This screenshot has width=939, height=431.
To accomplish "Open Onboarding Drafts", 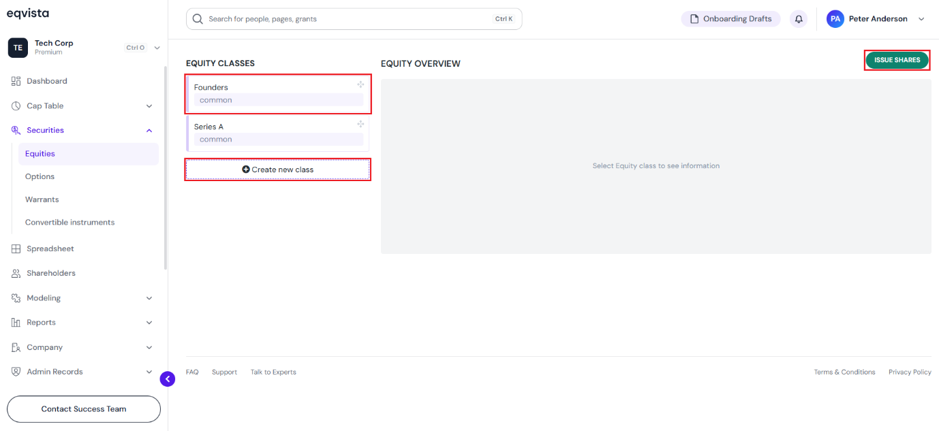I will [x=731, y=19].
